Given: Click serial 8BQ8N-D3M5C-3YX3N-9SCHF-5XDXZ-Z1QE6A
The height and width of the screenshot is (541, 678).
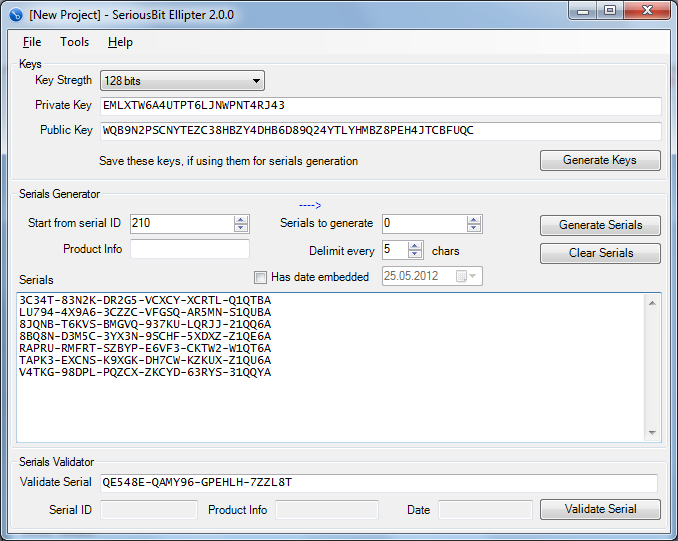Looking at the screenshot, I should coord(145,336).
